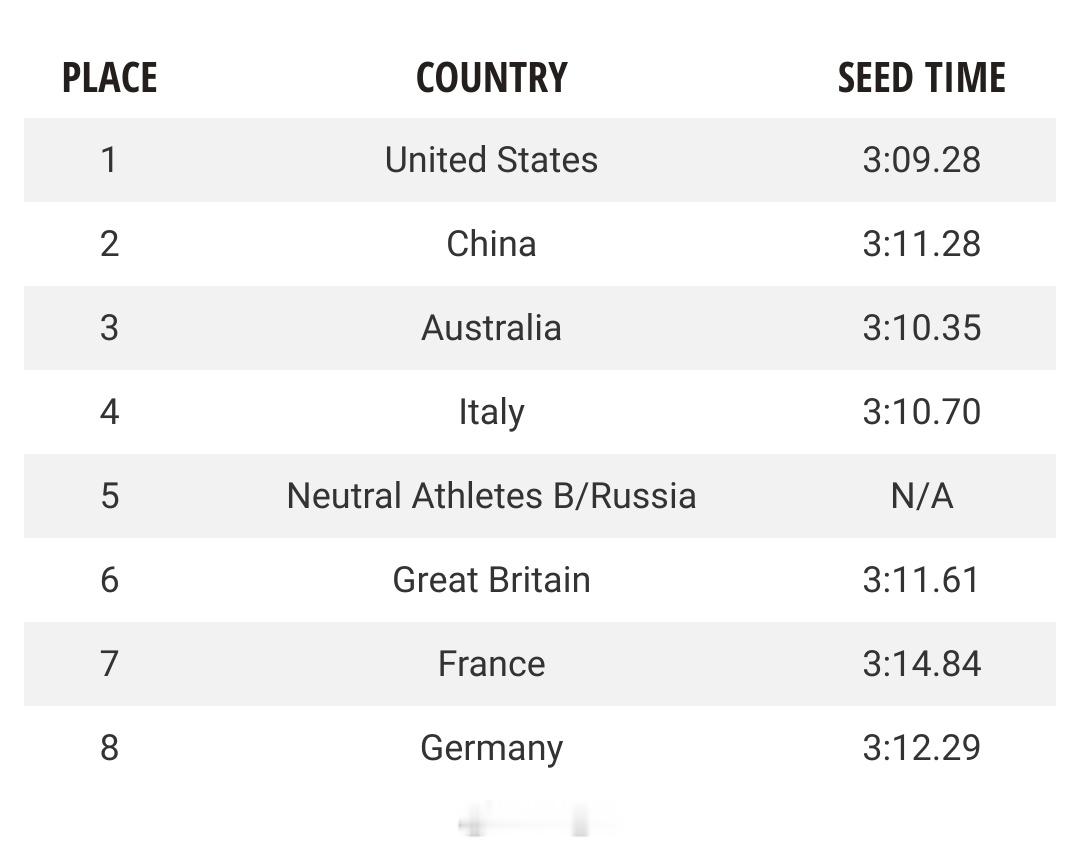The height and width of the screenshot is (847, 1080).
Task: Click the France country name
Action: 491,664
